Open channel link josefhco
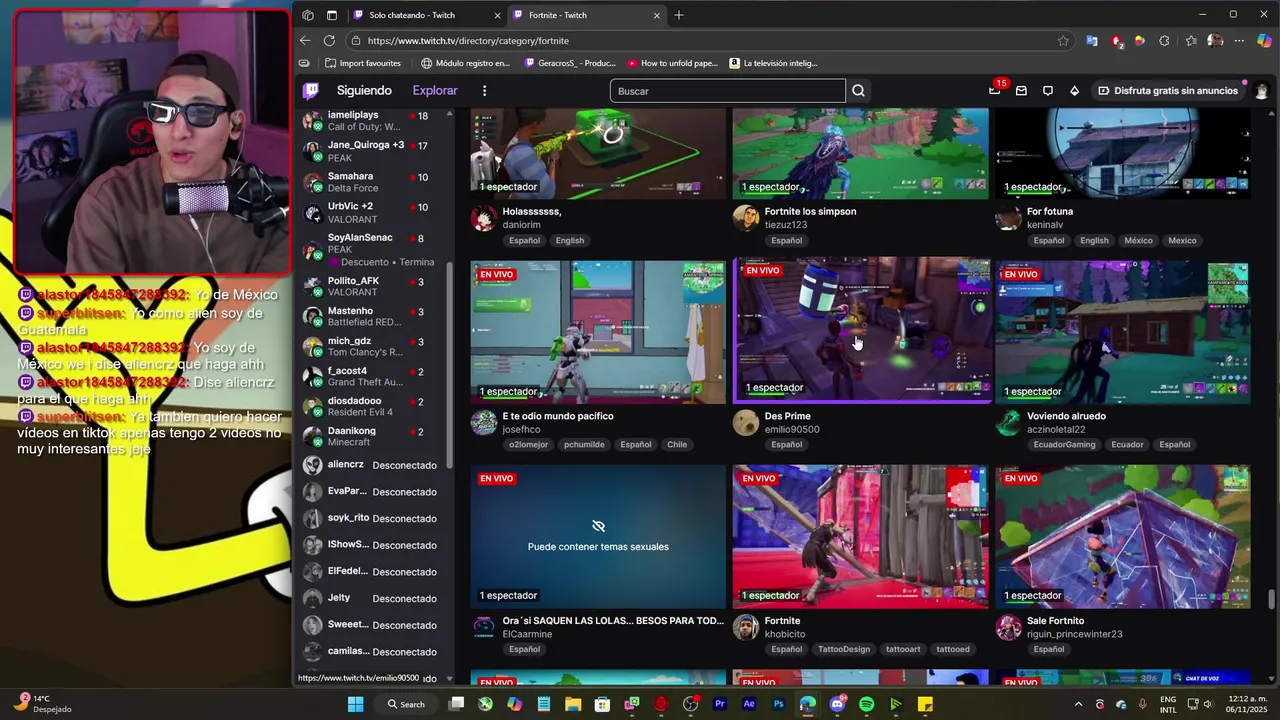The height and width of the screenshot is (720, 1280). click(521, 430)
